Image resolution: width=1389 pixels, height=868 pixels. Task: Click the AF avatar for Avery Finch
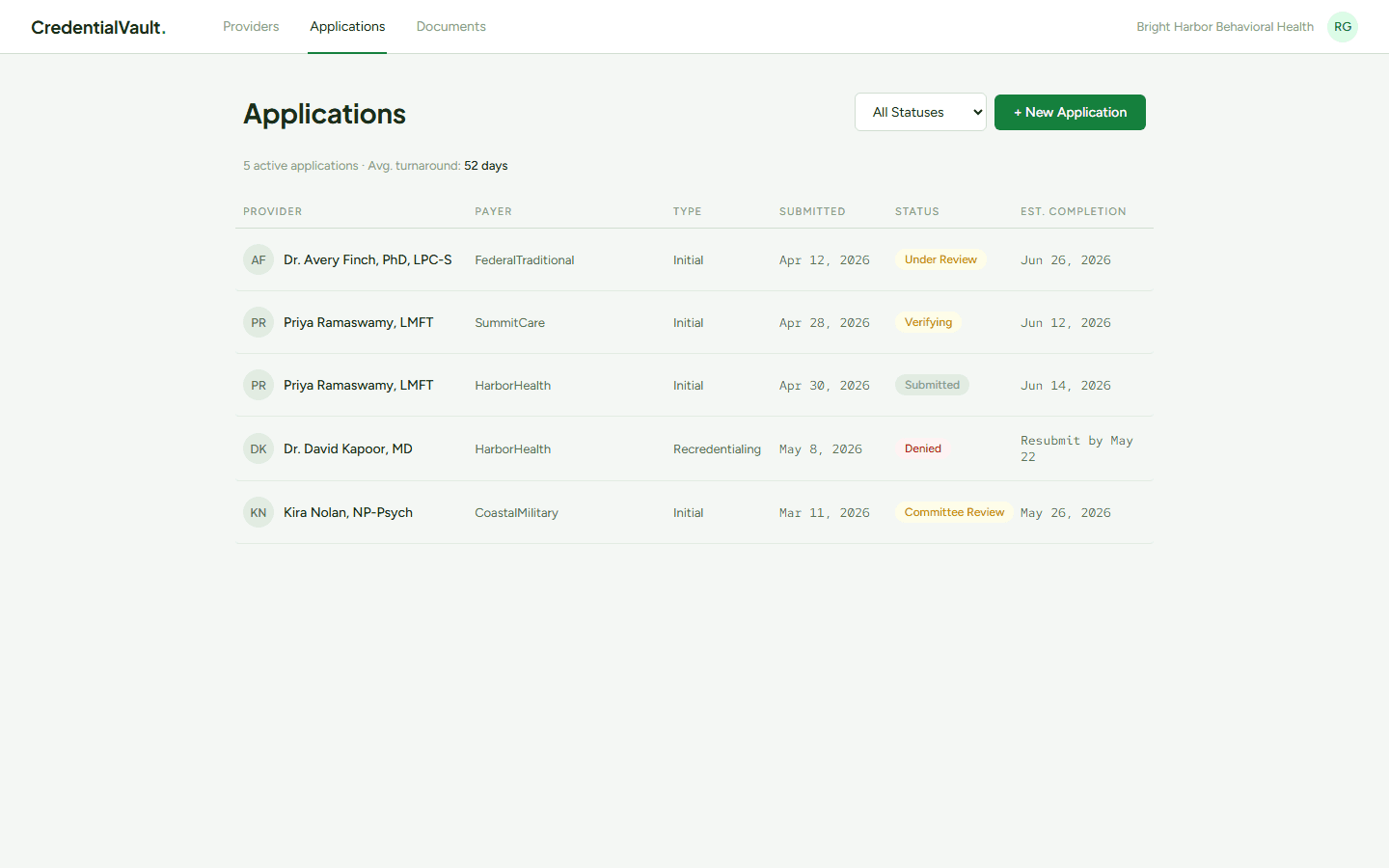(259, 259)
